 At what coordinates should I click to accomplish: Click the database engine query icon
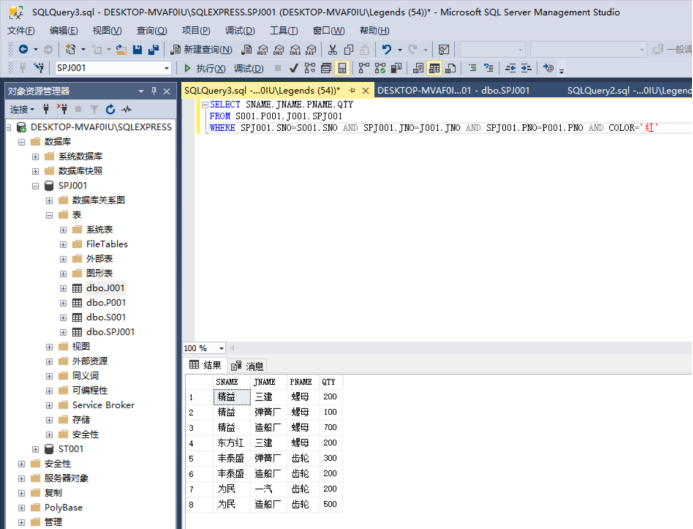[x=247, y=49]
